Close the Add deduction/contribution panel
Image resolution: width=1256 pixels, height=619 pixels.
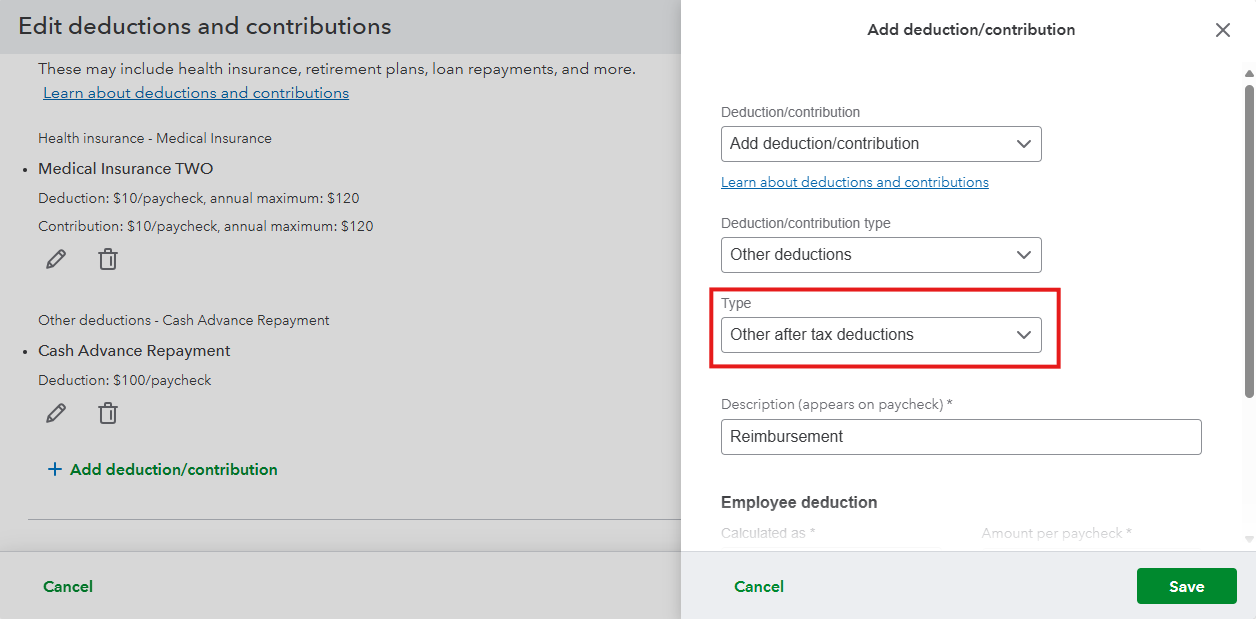(x=1222, y=30)
